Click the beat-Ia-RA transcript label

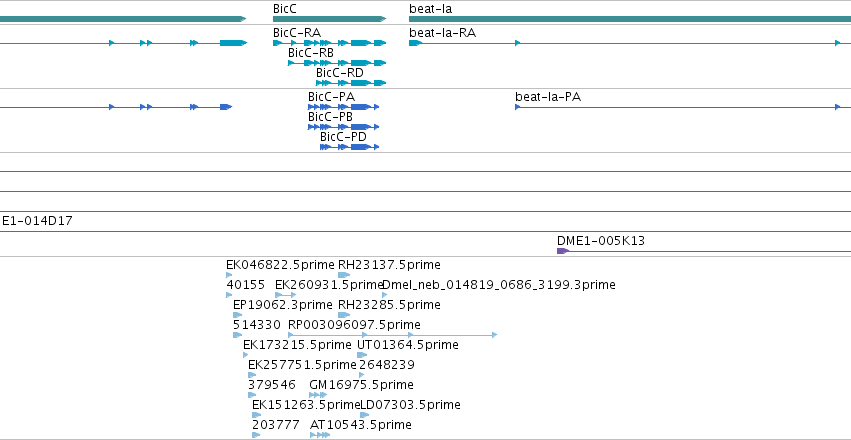pos(442,33)
